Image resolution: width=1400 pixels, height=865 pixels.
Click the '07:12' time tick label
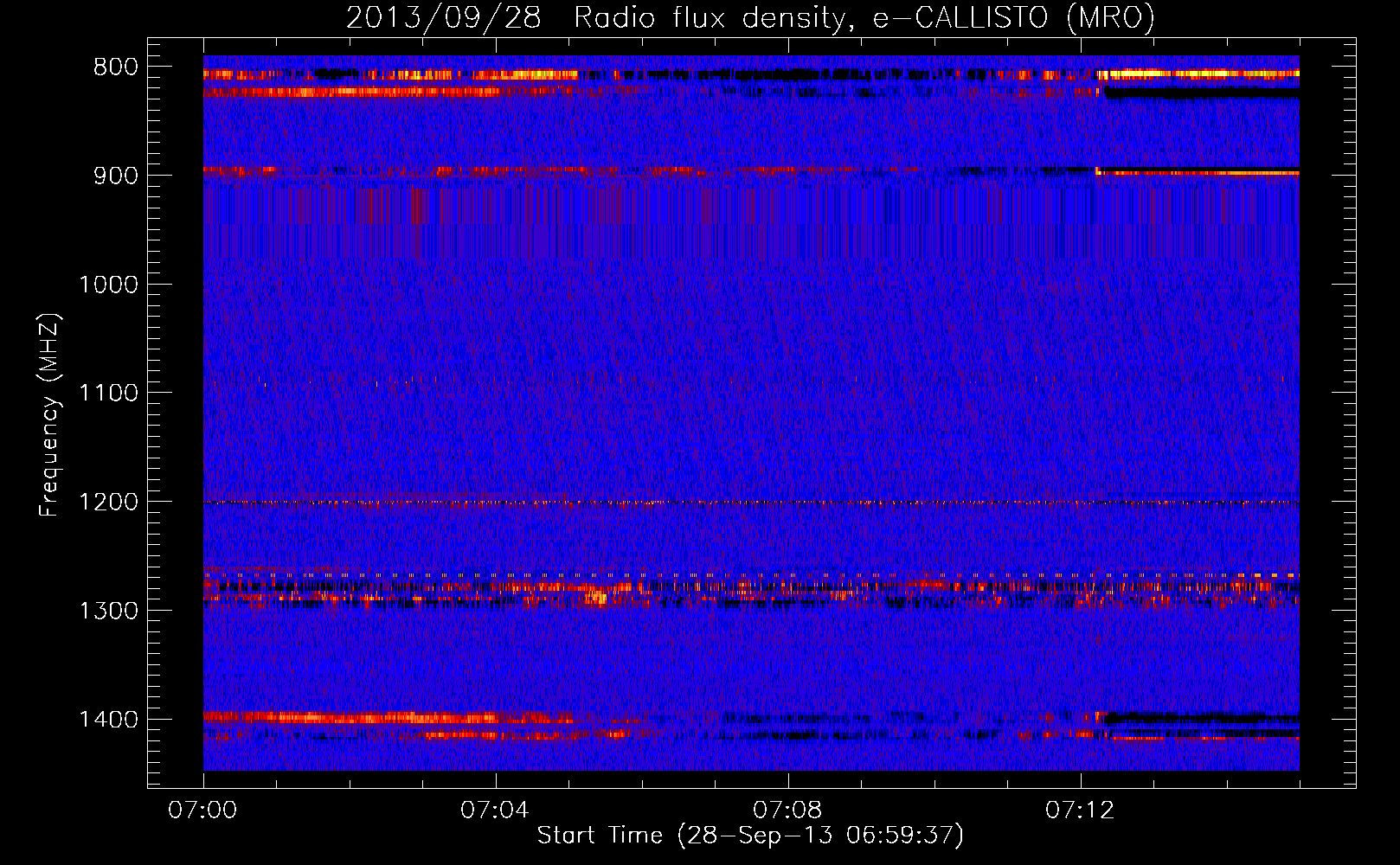tap(1080, 811)
